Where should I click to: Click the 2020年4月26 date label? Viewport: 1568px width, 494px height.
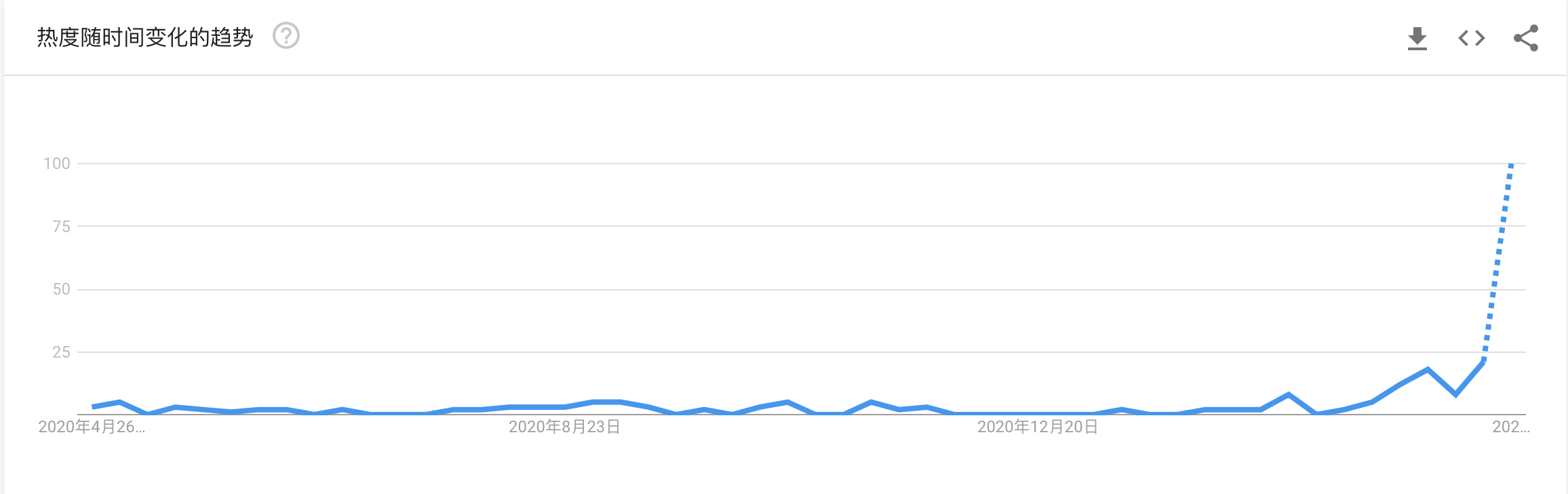[92, 427]
